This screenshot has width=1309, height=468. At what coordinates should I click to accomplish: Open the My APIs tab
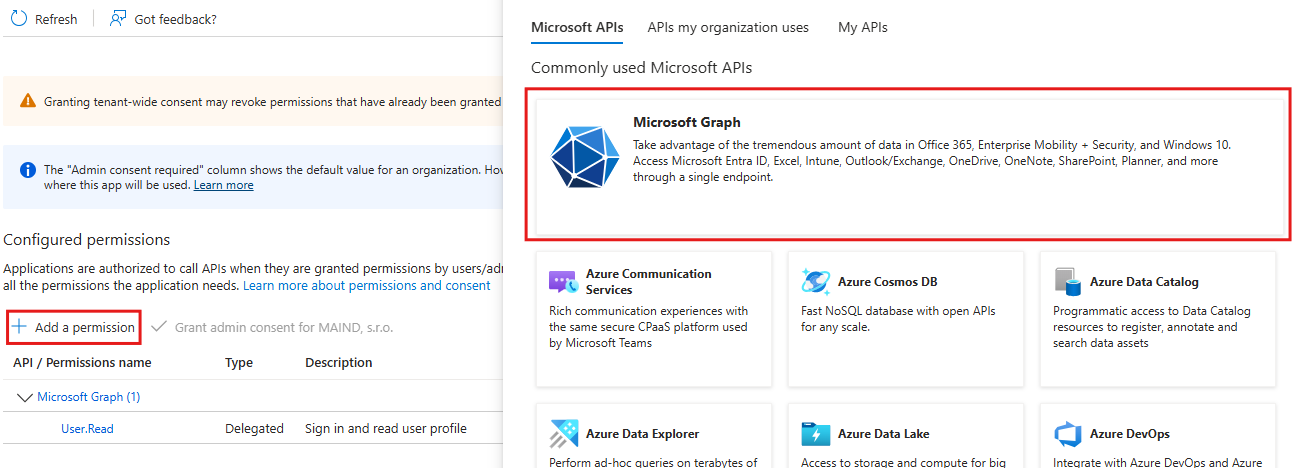coord(863,27)
